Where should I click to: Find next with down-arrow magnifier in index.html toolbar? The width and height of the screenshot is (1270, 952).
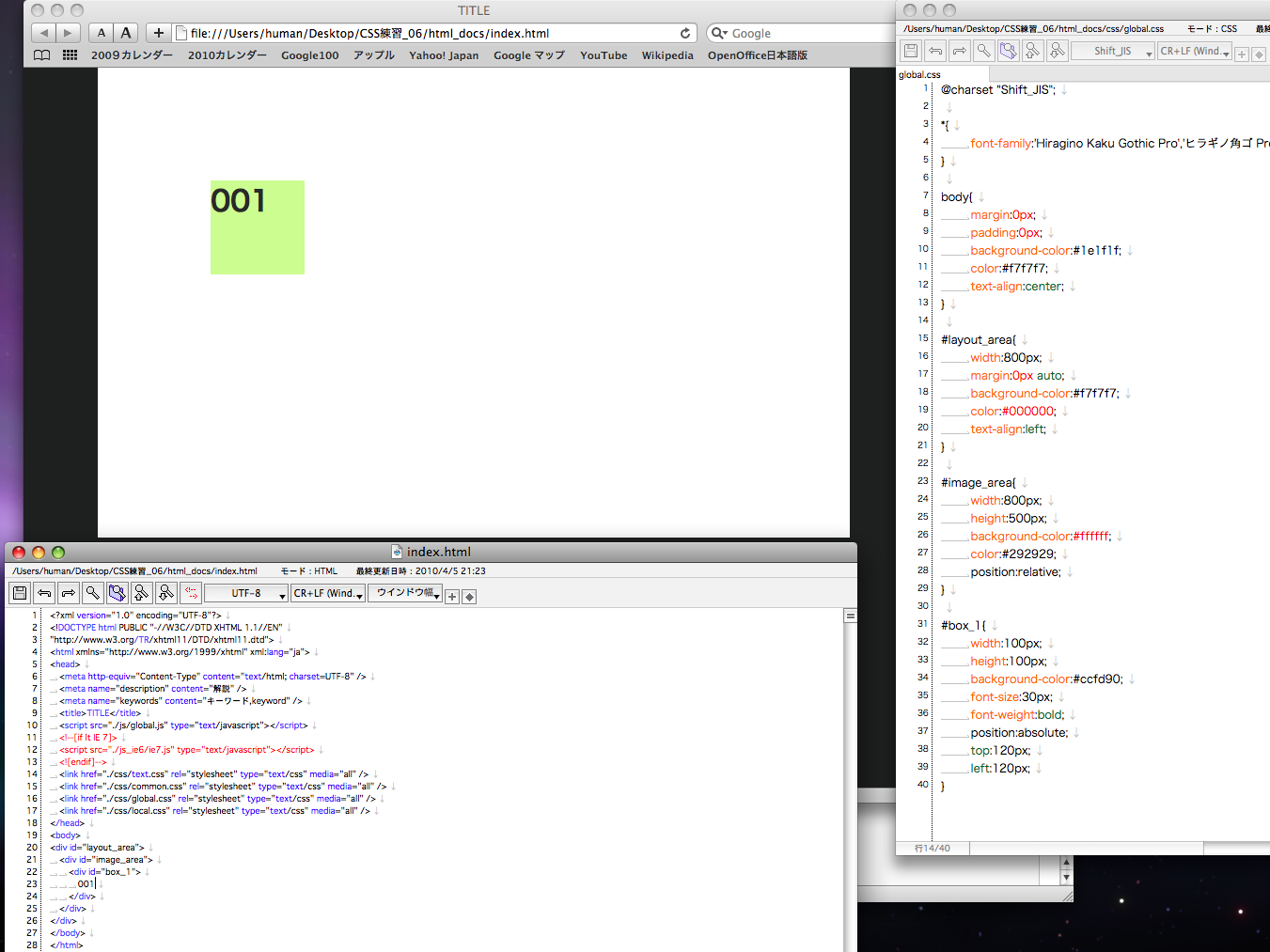tap(166, 593)
